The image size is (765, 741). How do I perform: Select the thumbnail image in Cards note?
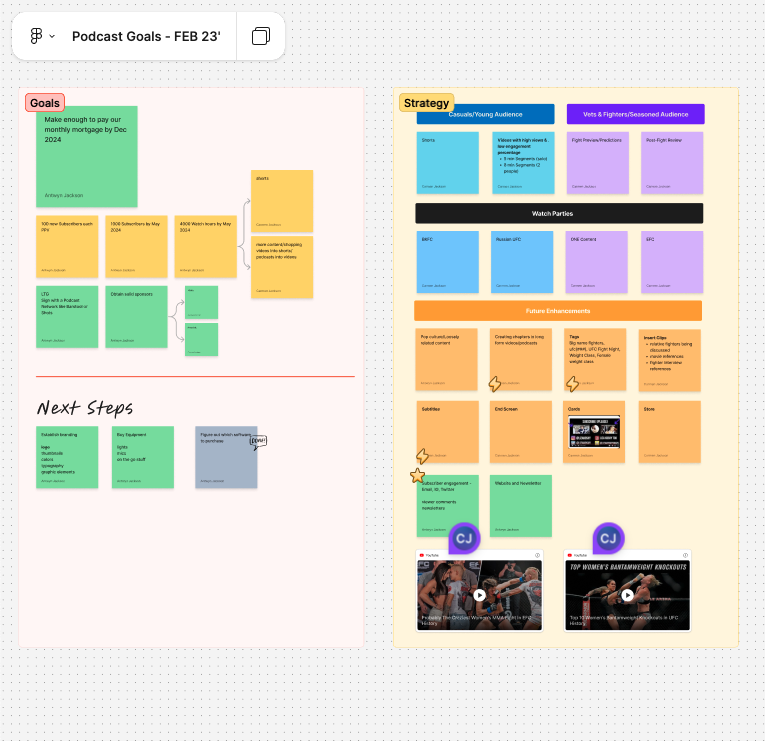pyautogui.click(x=594, y=431)
